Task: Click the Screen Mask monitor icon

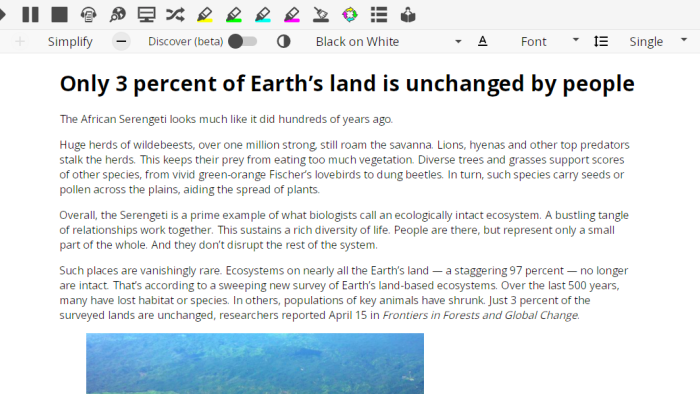Action: 146,15
